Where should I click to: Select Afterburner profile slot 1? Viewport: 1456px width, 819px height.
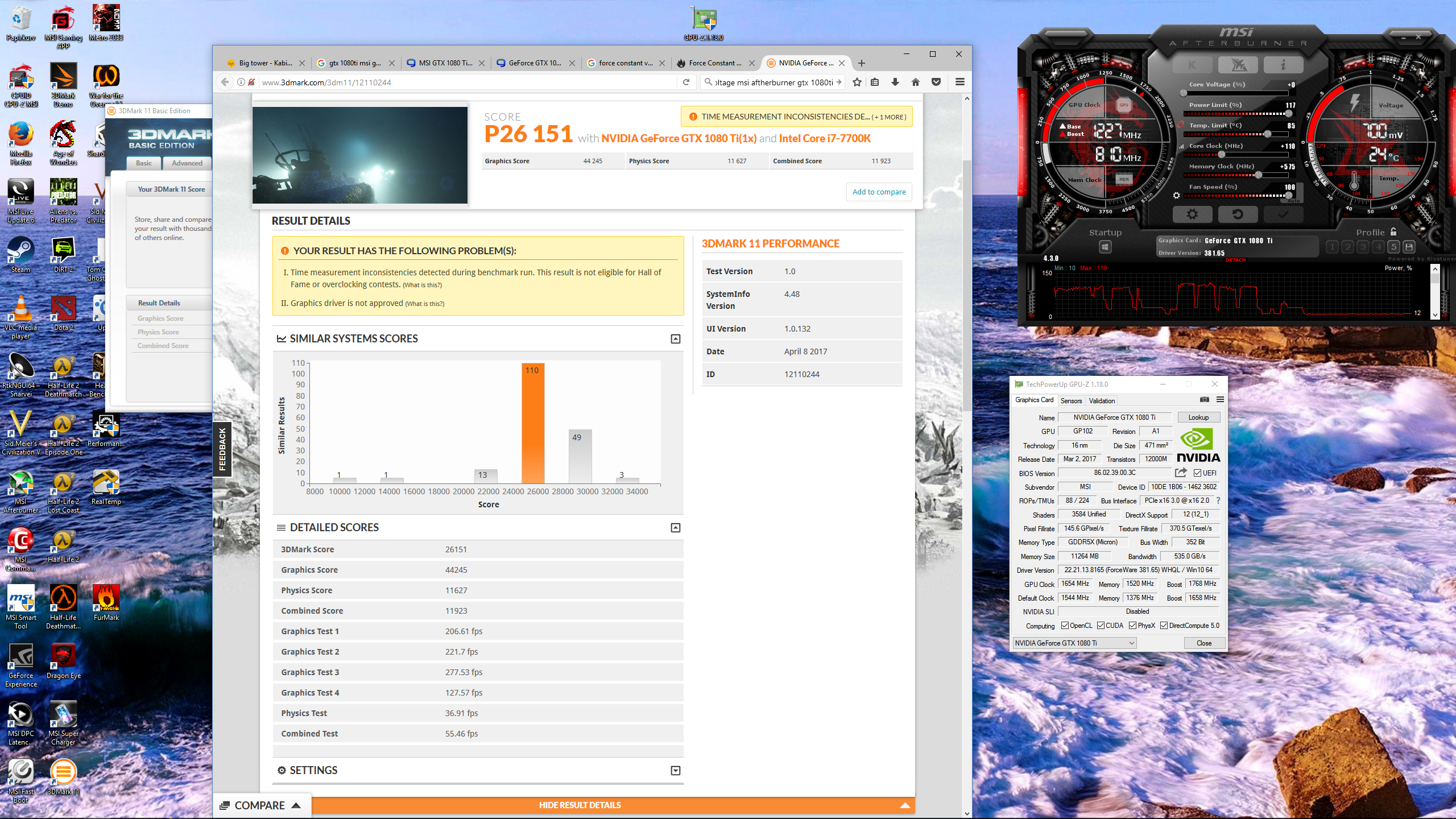tap(1332, 247)
